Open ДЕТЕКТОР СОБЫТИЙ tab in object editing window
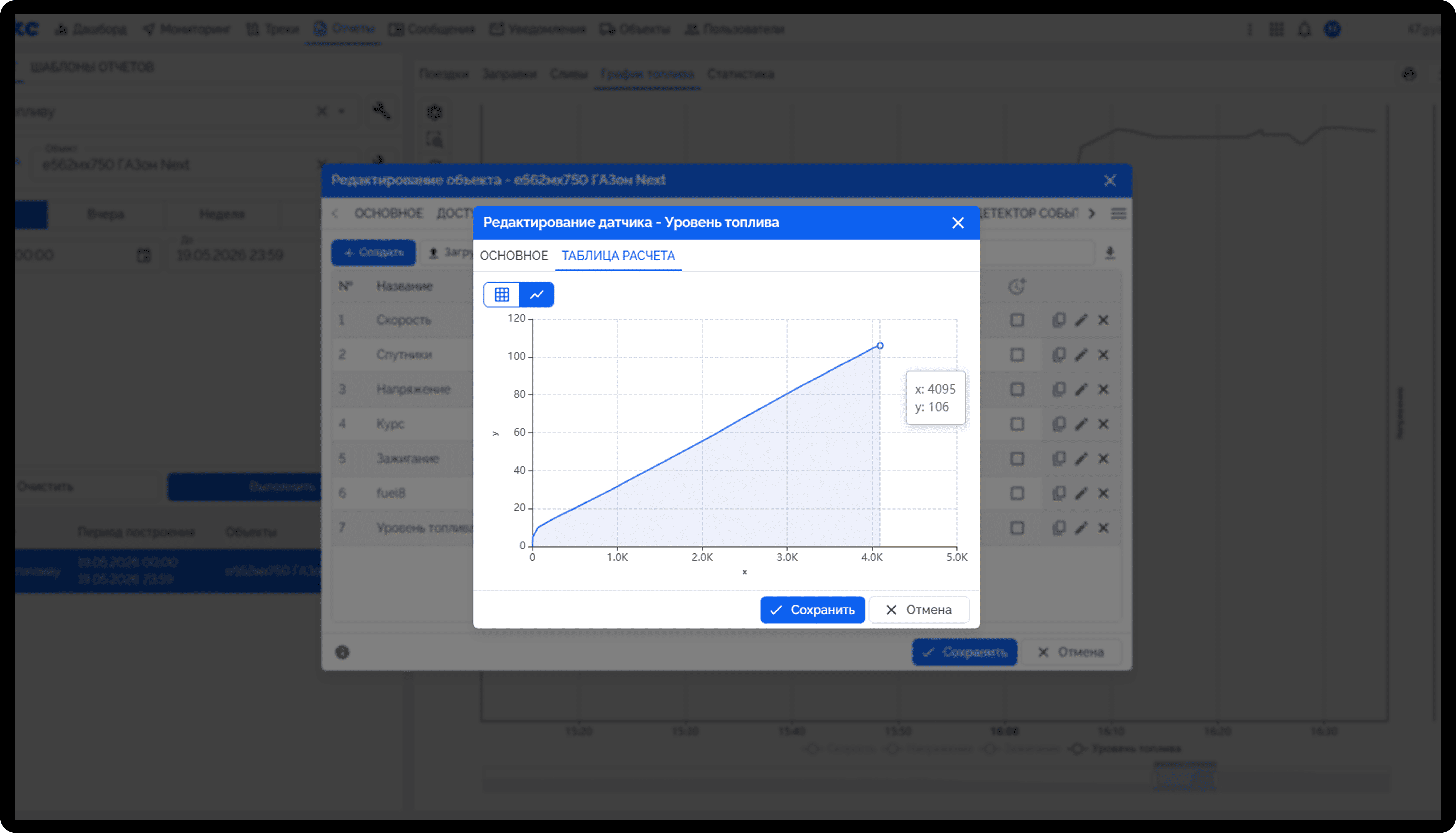Viewport: 1456px width, 833px height. point(1029,214)
